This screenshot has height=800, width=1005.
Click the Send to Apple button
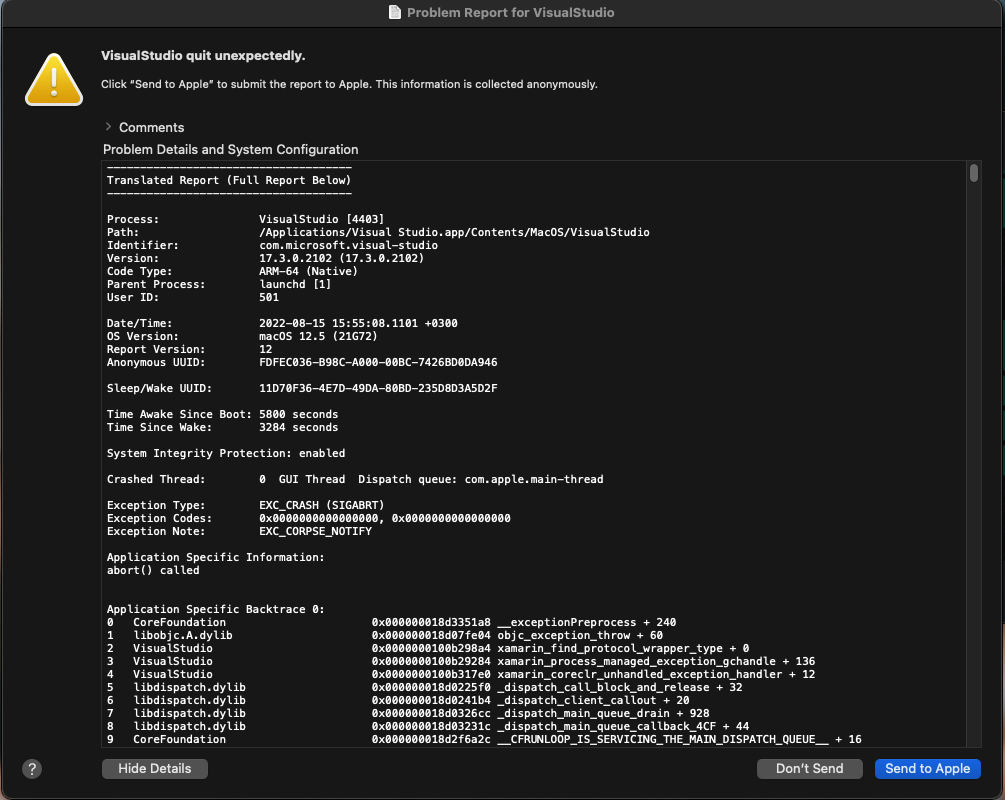pyautogui.click(x=927, y=769)
